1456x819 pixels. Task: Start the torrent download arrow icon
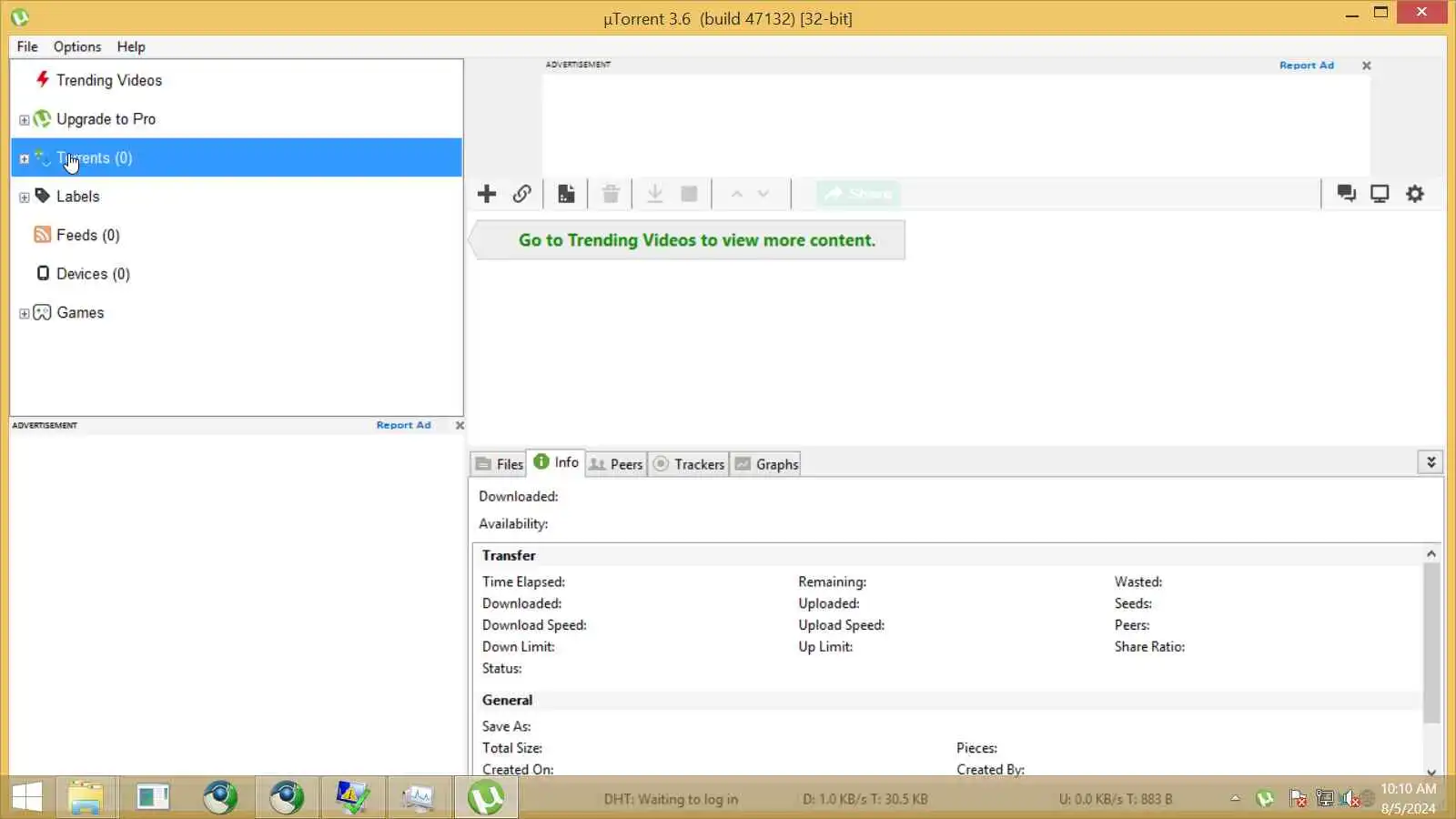coord(654,194)
